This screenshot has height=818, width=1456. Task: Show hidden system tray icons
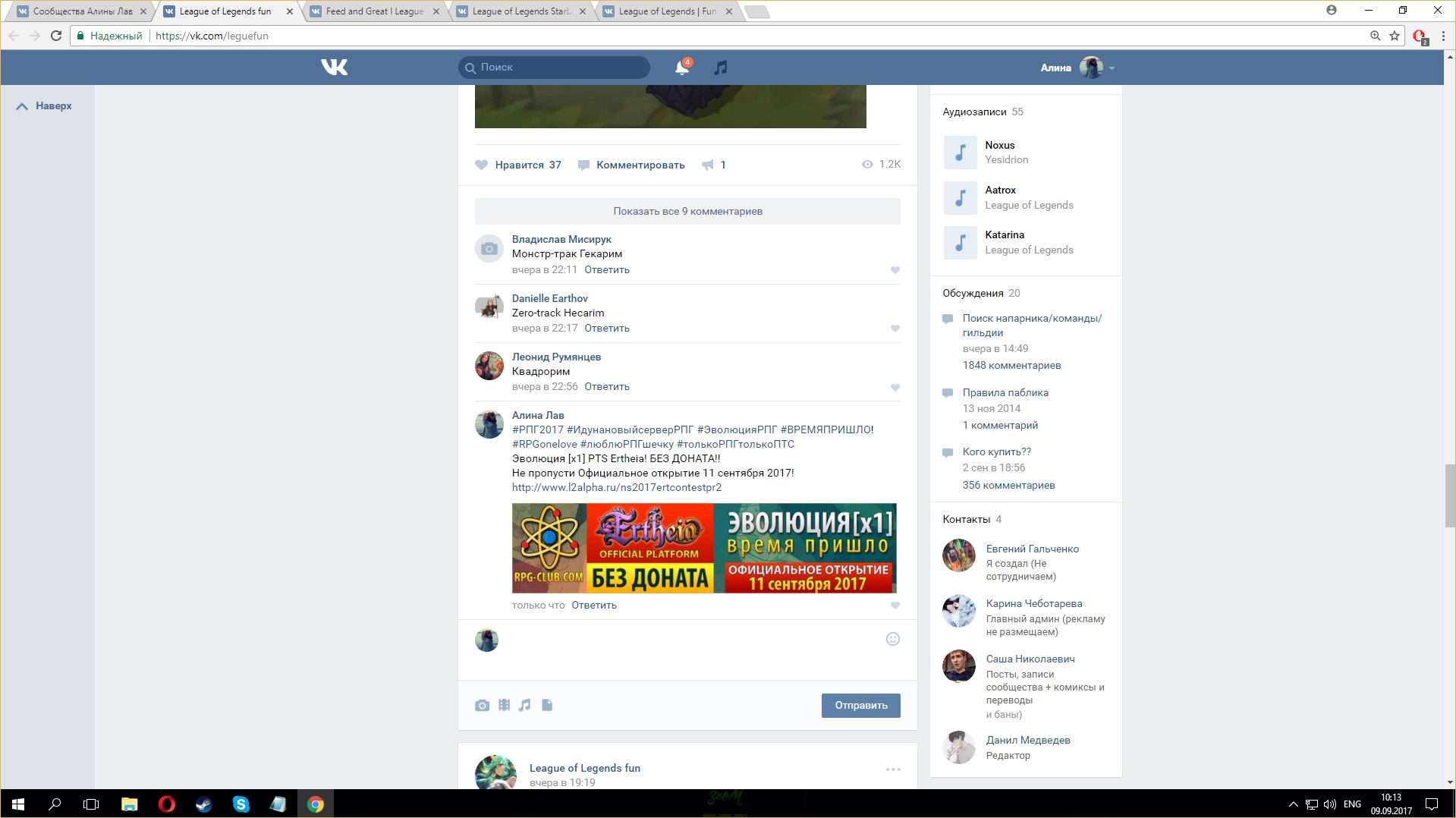1293,804
